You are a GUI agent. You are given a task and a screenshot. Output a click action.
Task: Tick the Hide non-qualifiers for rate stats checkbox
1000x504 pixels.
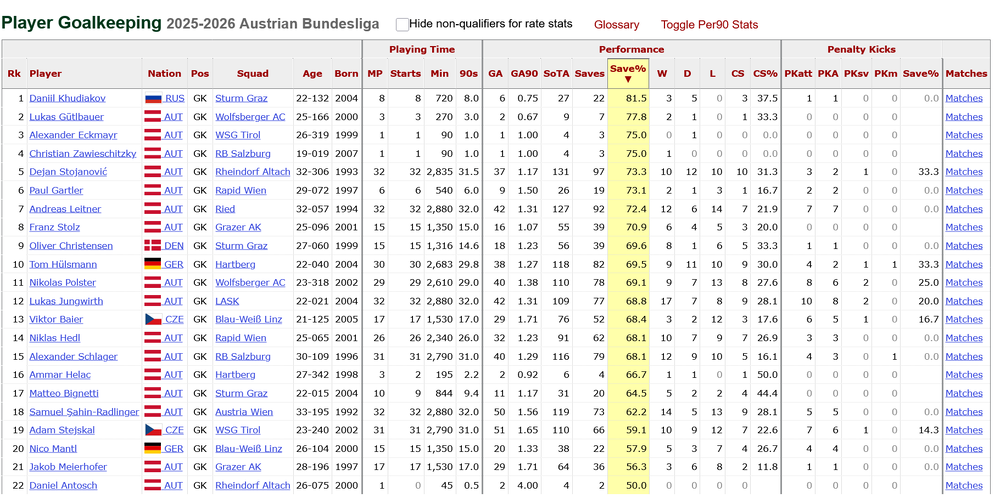pyautogui.click(x=402, y=24)
